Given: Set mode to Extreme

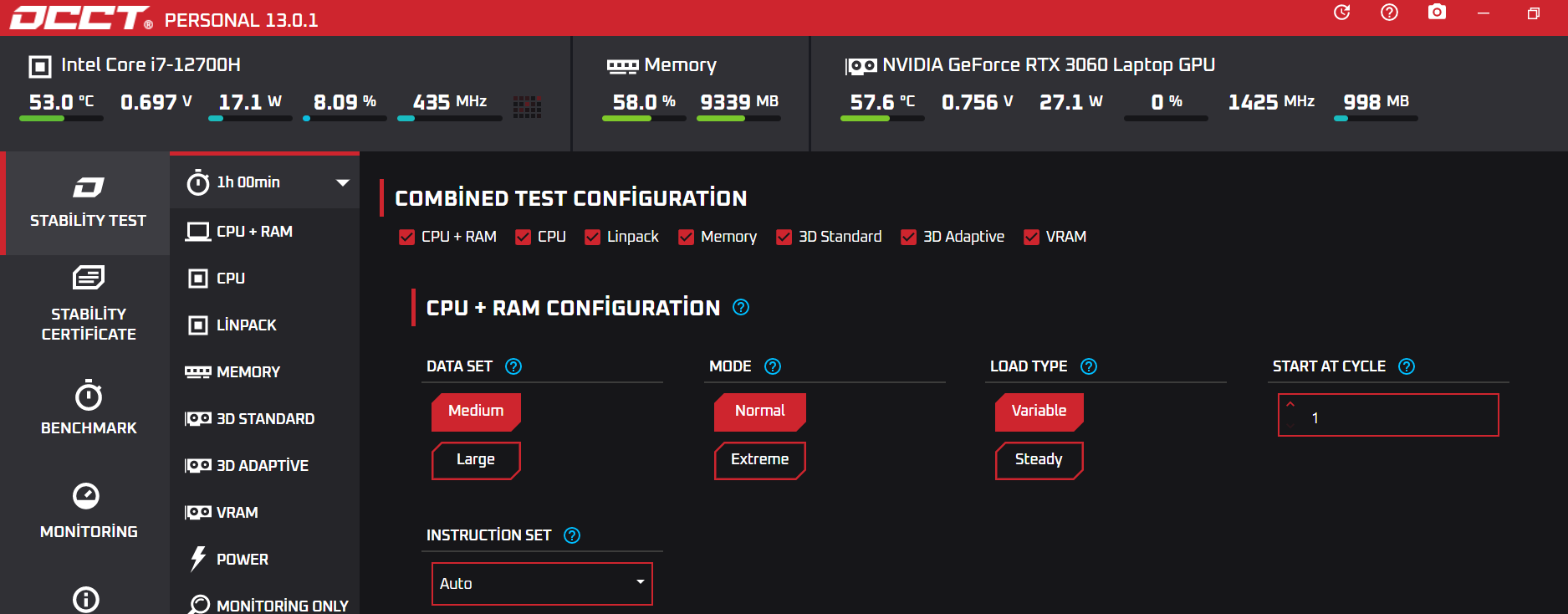Looking at the screenshot, I should click(759, 460).
